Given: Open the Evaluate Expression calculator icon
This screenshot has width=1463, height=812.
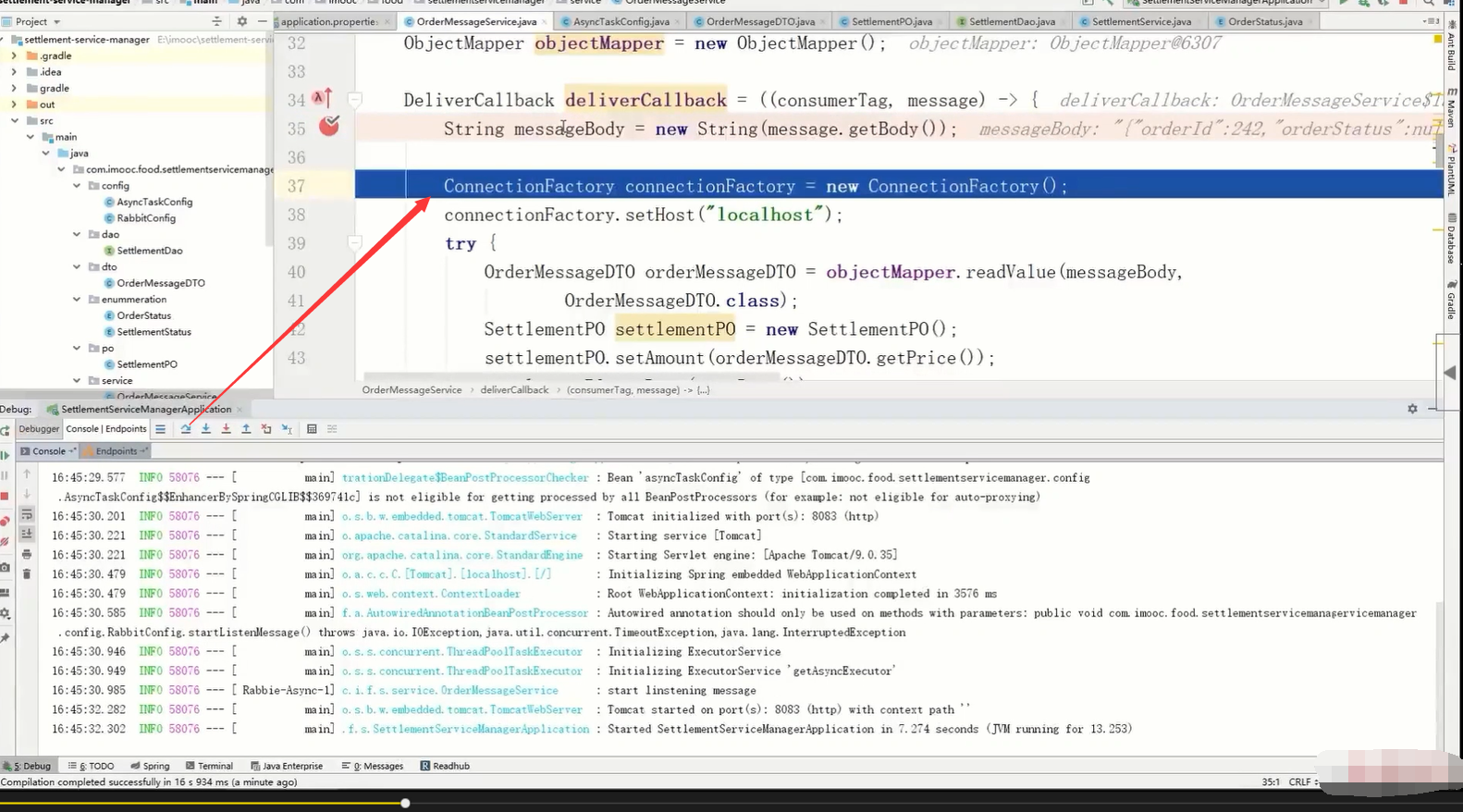Looking at the screenshot, I should point(312,429).
